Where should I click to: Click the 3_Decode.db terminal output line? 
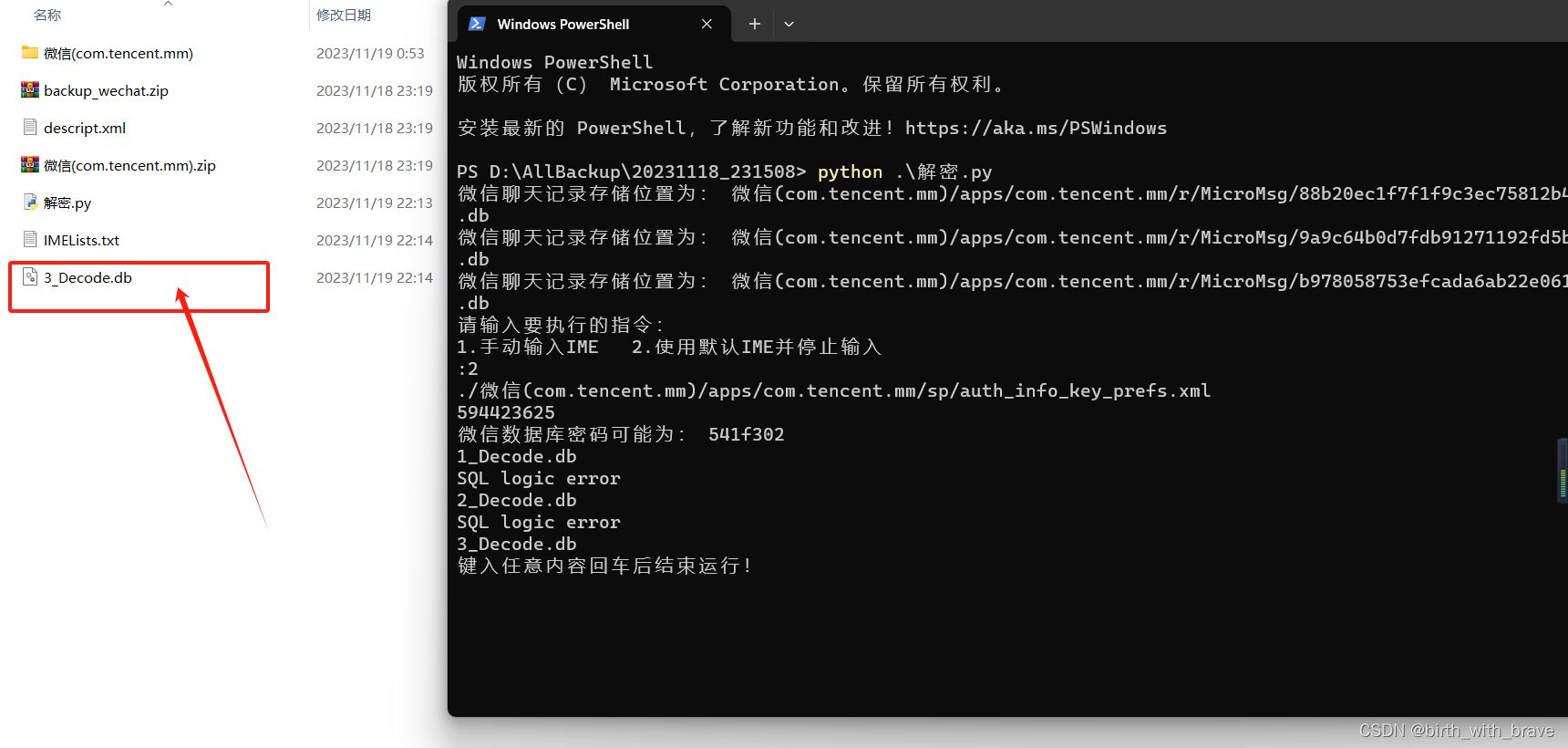(x=517, y=544)
